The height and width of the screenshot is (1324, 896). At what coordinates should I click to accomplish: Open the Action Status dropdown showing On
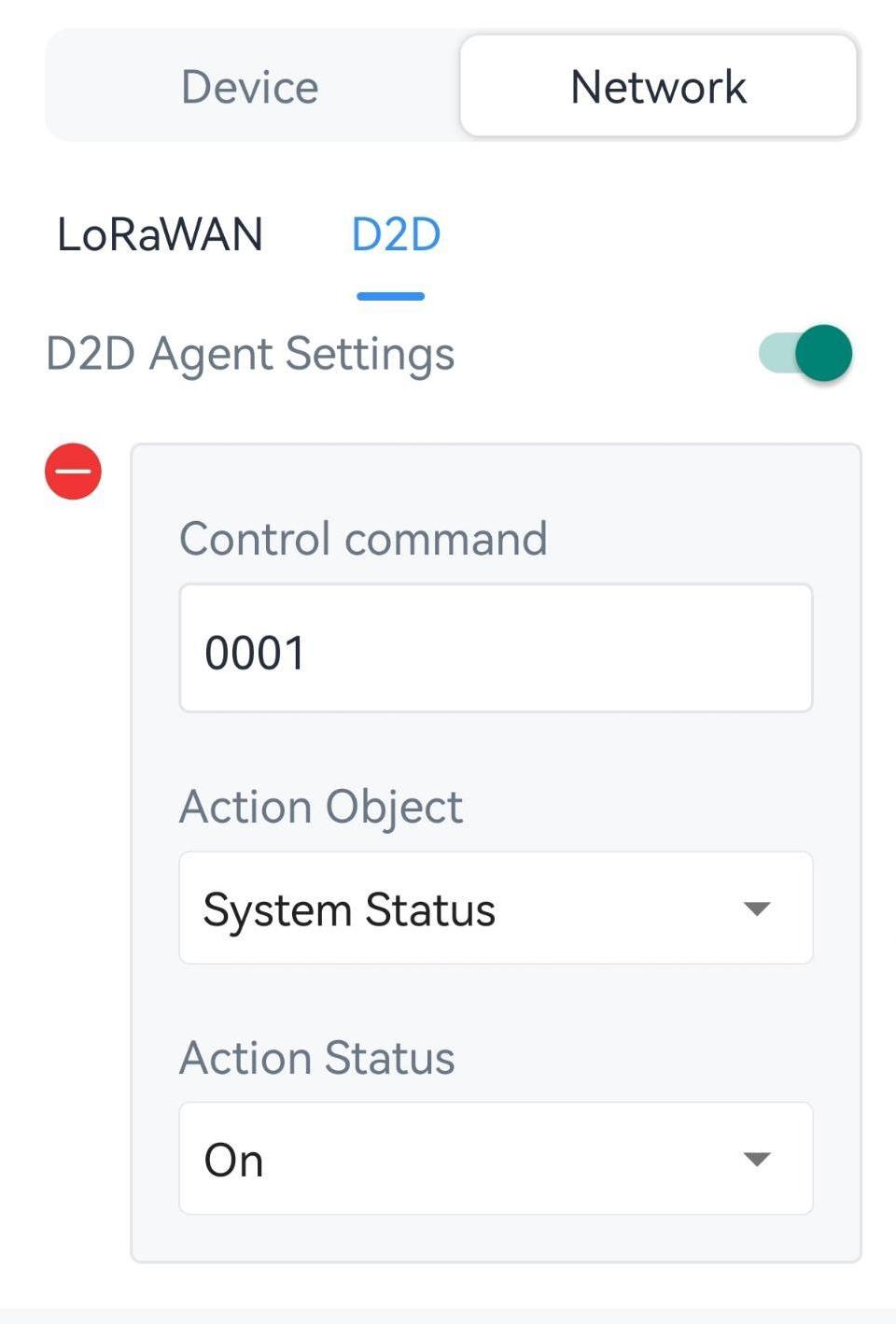pyautogui.click(x=495, y=1159)
